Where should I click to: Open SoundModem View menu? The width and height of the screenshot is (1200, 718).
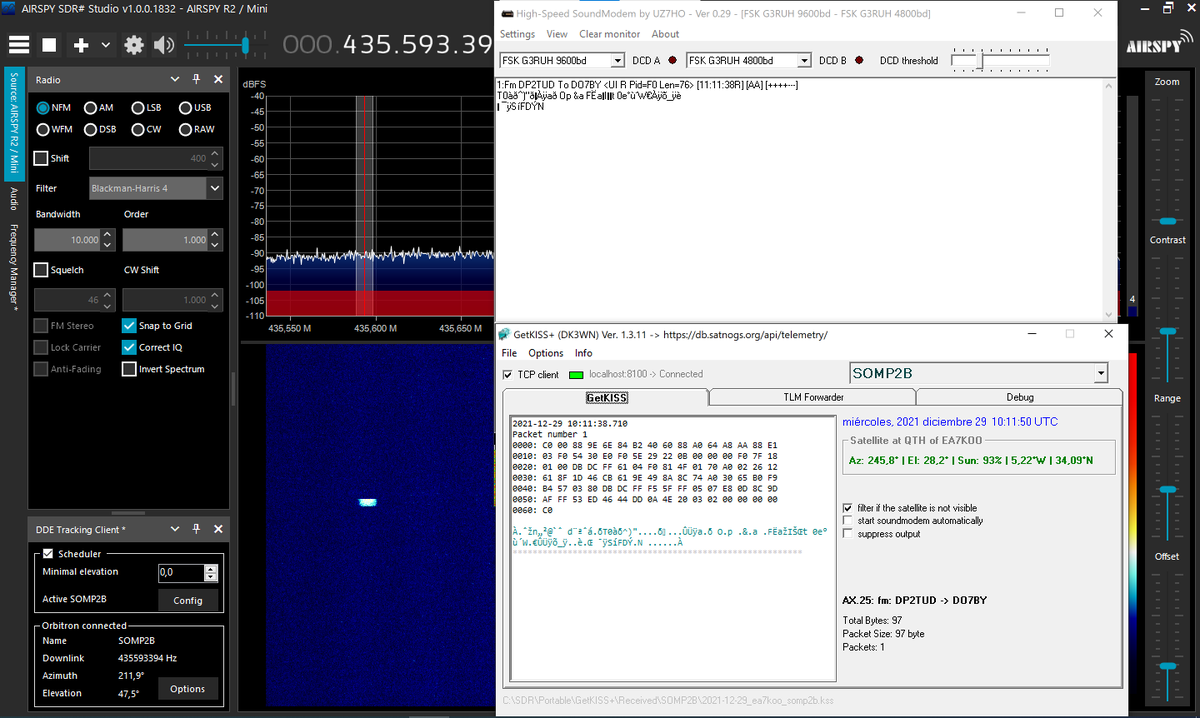coord(557,34)
